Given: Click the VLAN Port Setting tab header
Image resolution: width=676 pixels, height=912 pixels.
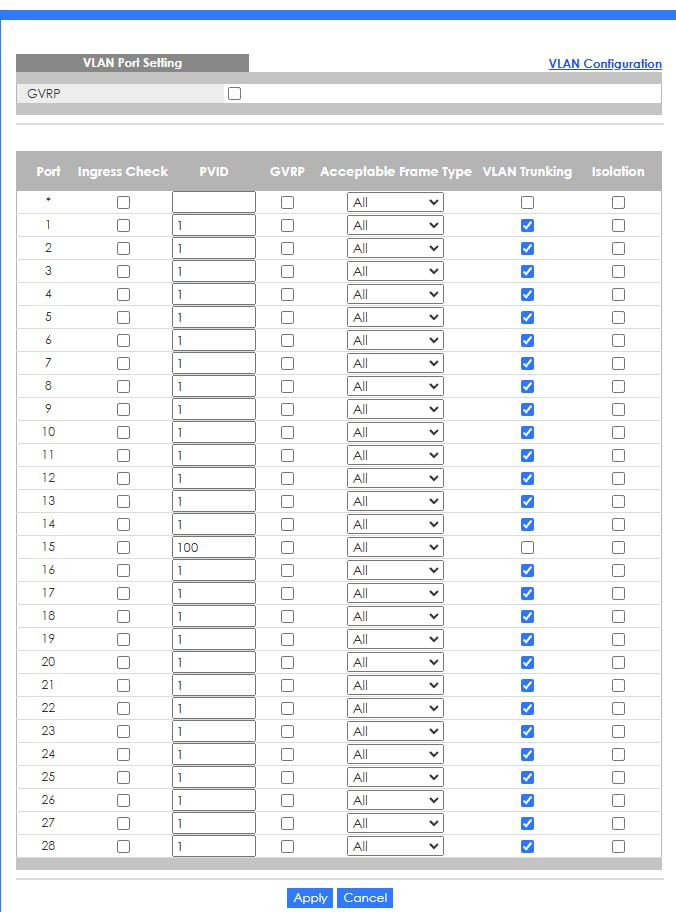Looking at the screenshot, I should (133, 63).
